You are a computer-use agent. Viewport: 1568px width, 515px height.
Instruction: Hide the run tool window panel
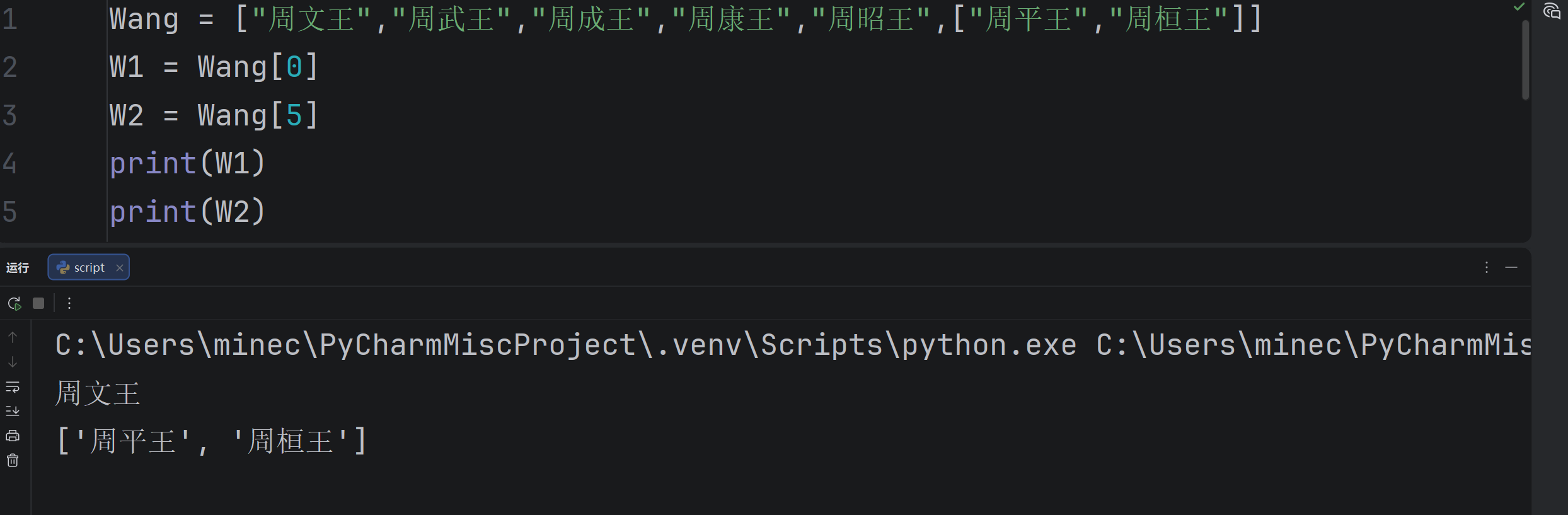coord(1511,267)
